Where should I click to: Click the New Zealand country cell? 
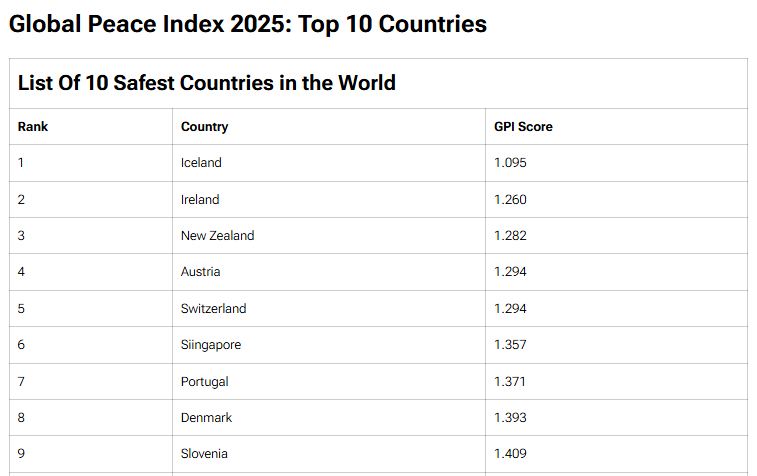[217, 236]
